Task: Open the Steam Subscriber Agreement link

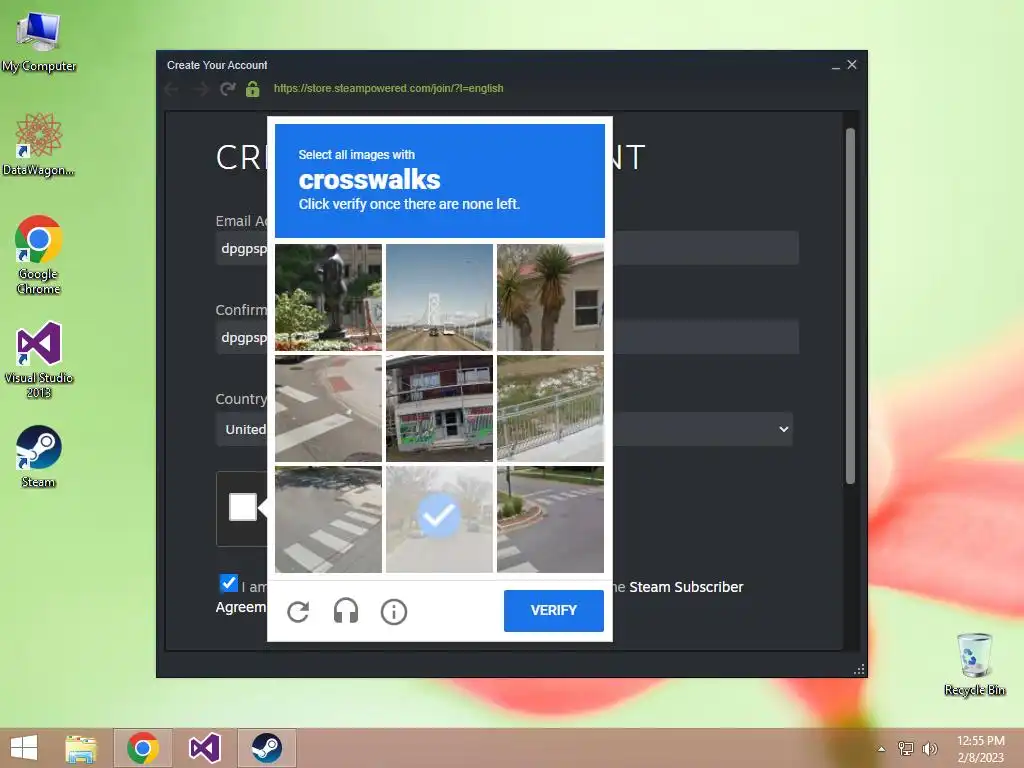Action: click(x=686, y=587)
